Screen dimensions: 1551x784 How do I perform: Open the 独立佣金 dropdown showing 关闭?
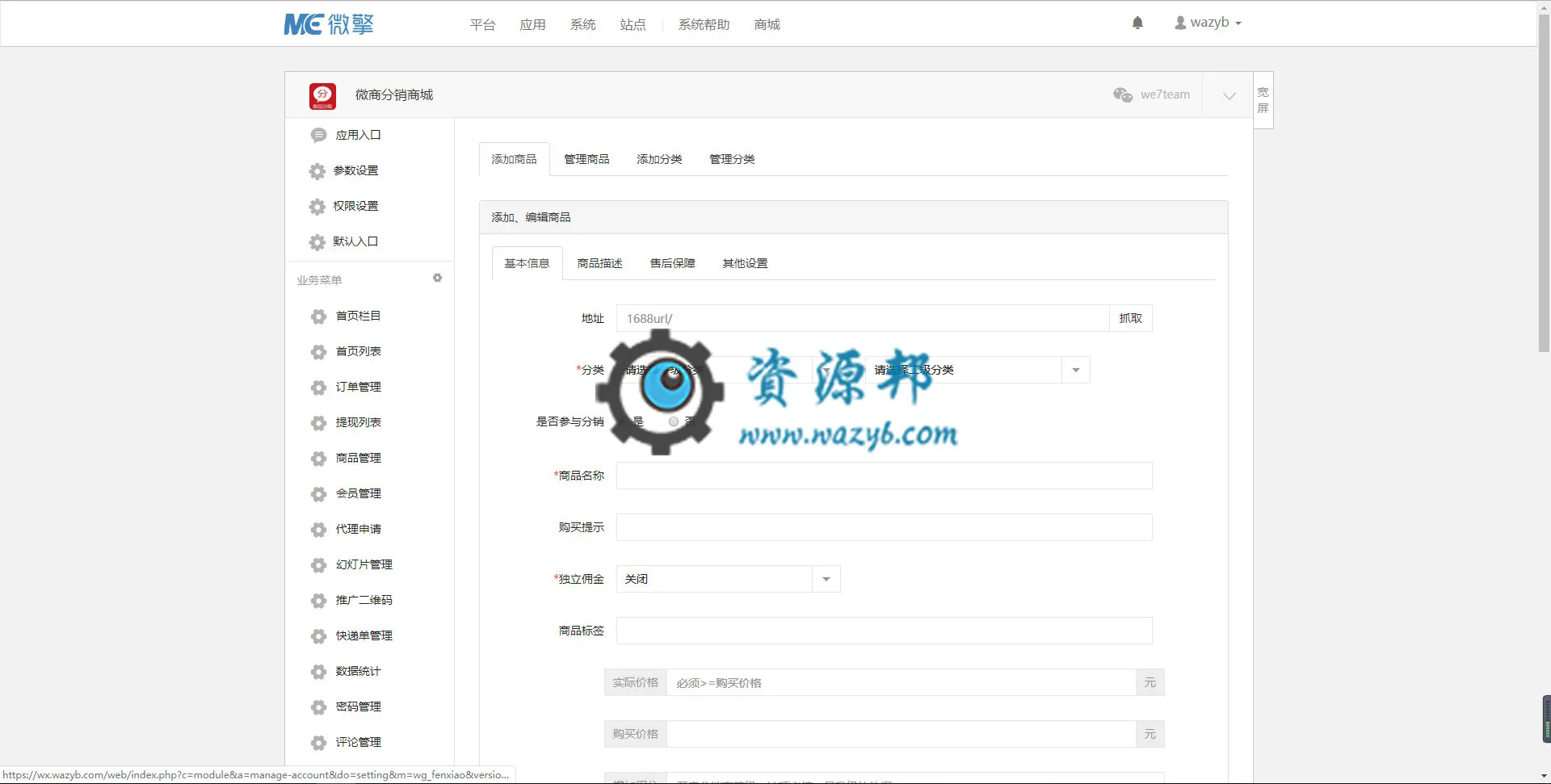pos(728,579)
